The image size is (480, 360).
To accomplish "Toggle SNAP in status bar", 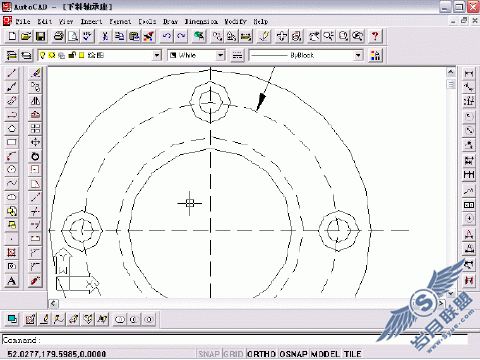I will click(x=209, y=354).
